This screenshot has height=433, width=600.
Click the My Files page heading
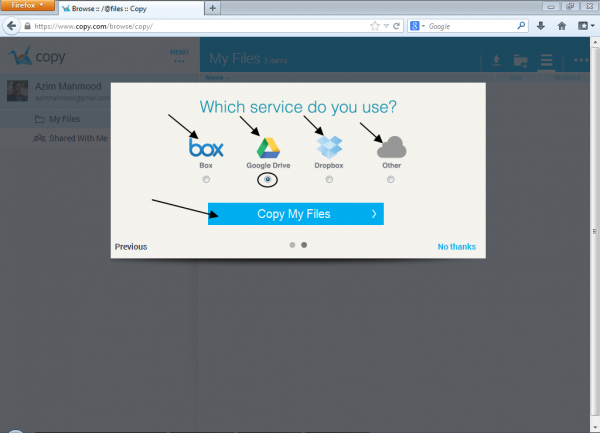235,59
